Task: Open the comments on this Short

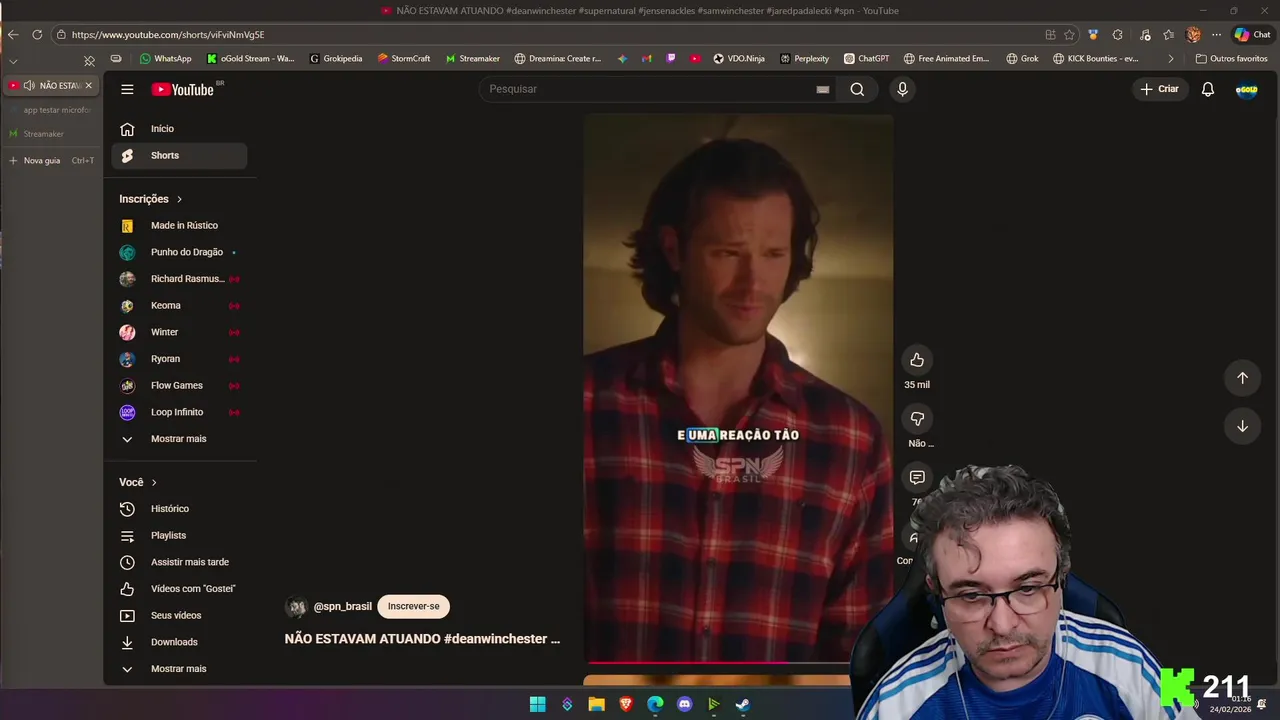Action: [x=917, y=477]
